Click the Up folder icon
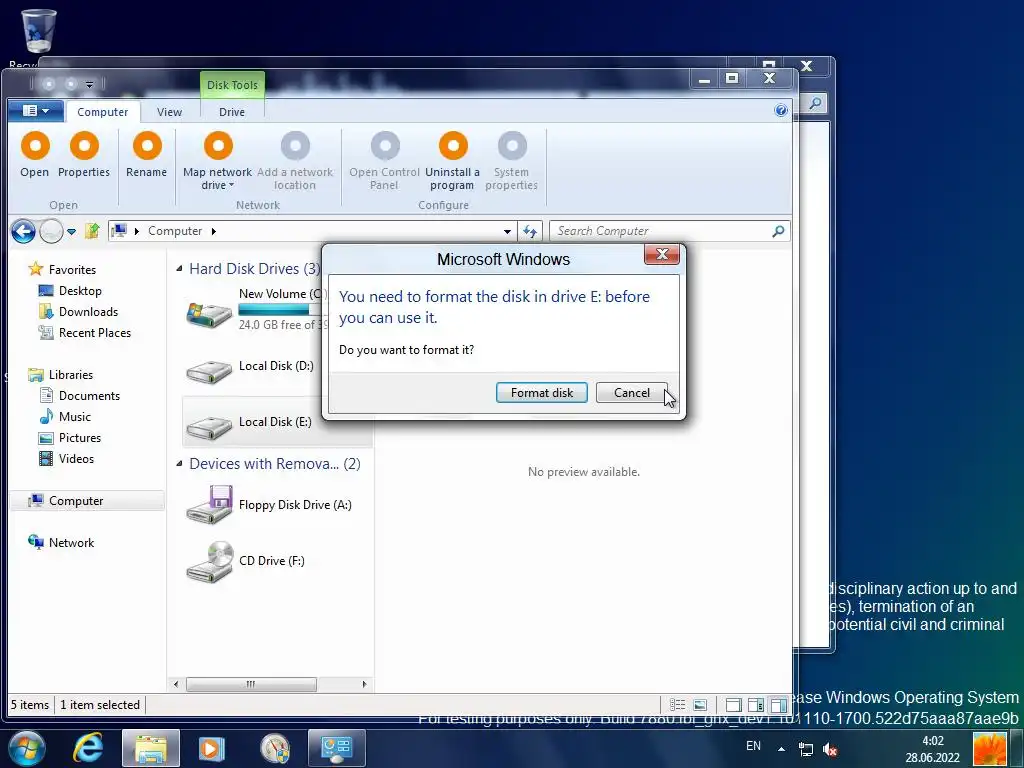Viewport: 1024px width, 768px height. (92, 231)
